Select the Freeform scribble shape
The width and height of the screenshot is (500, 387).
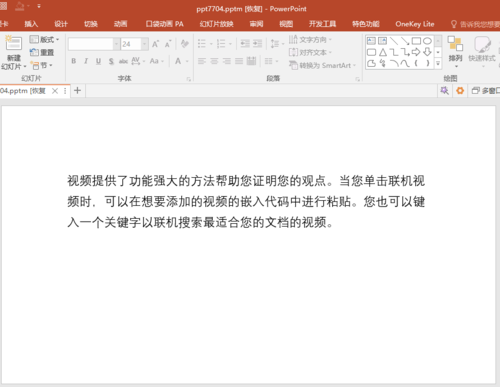(x=383, y=63)
